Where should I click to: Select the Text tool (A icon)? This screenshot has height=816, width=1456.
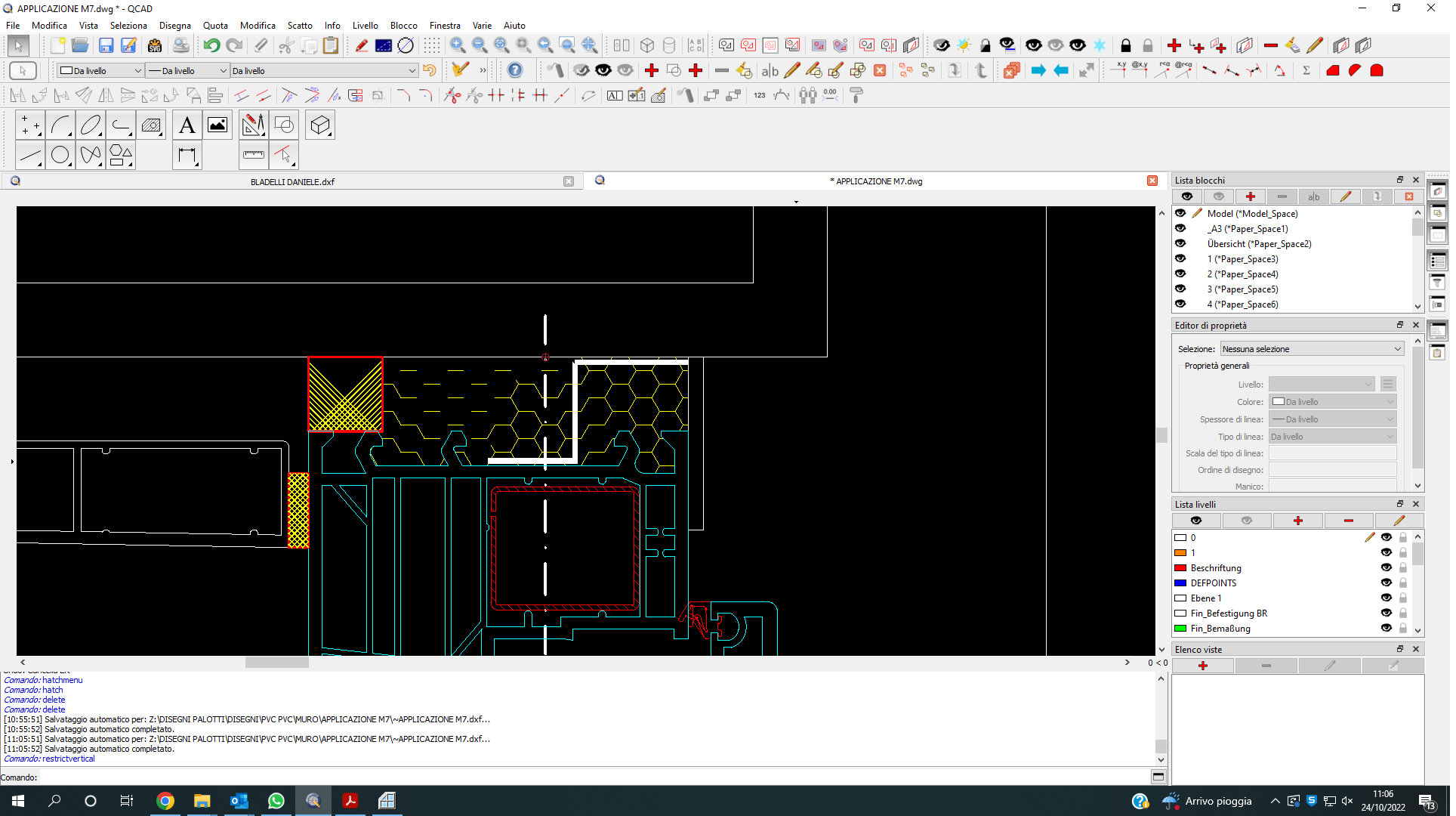187,125
